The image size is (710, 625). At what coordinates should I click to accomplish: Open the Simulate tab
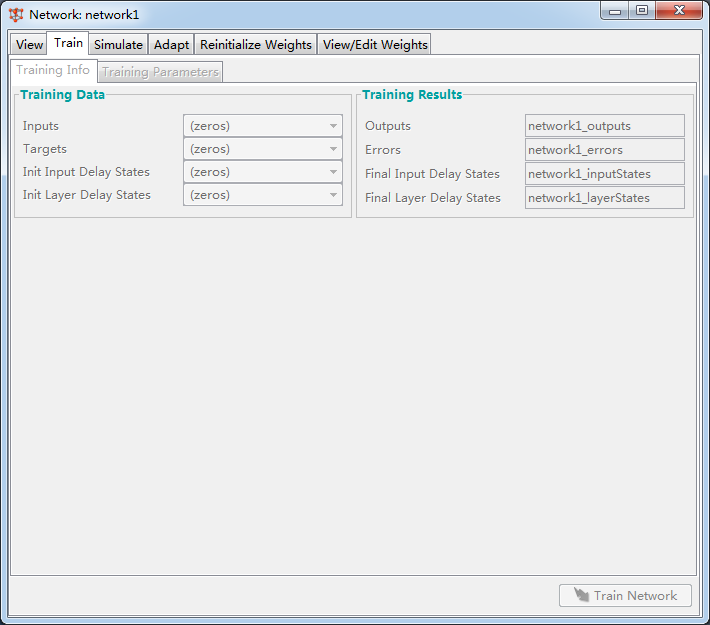tap(118, 44)
